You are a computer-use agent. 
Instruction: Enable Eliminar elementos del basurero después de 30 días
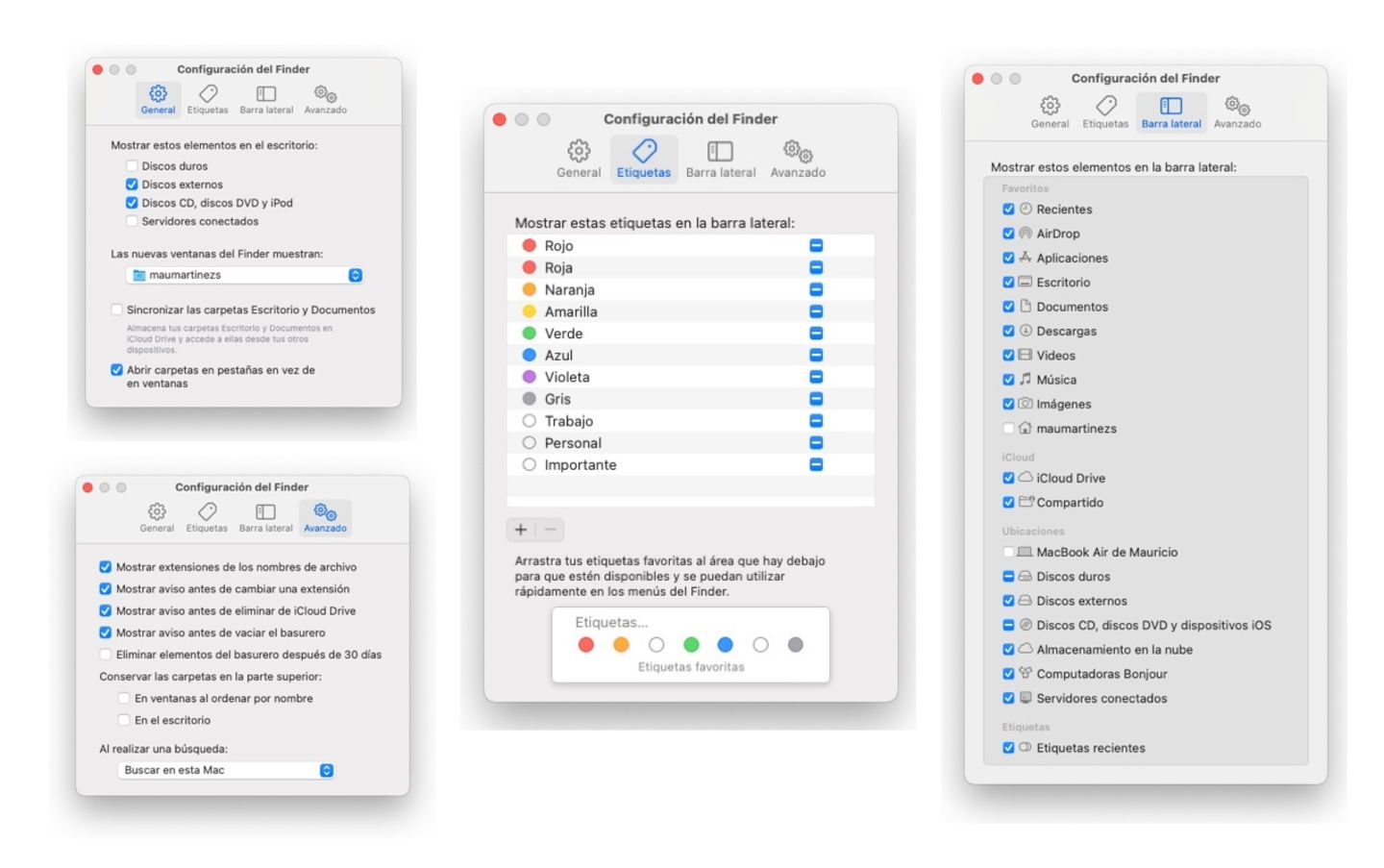[x=106, y=654]
